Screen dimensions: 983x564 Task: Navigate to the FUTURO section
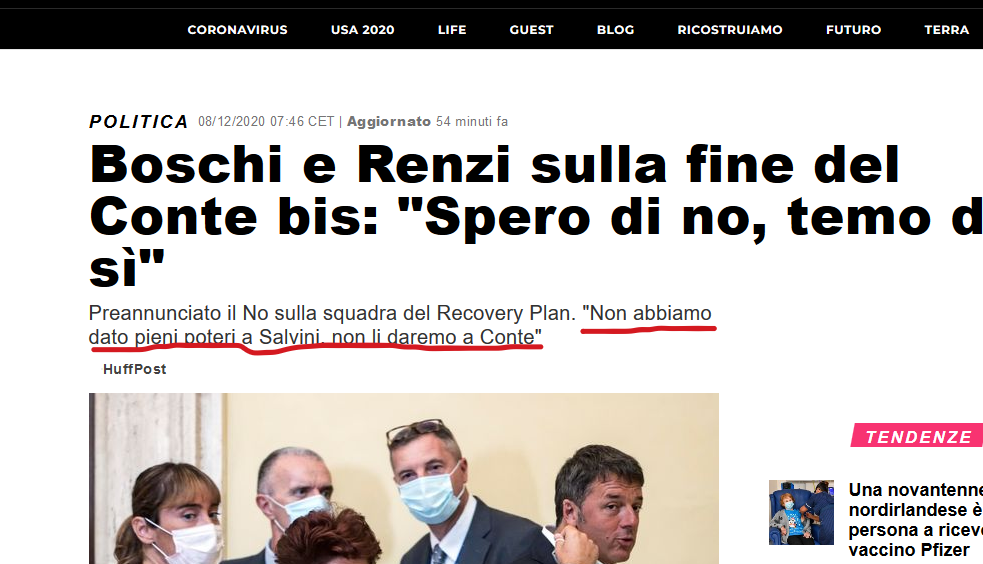click(x=853, y=29)
